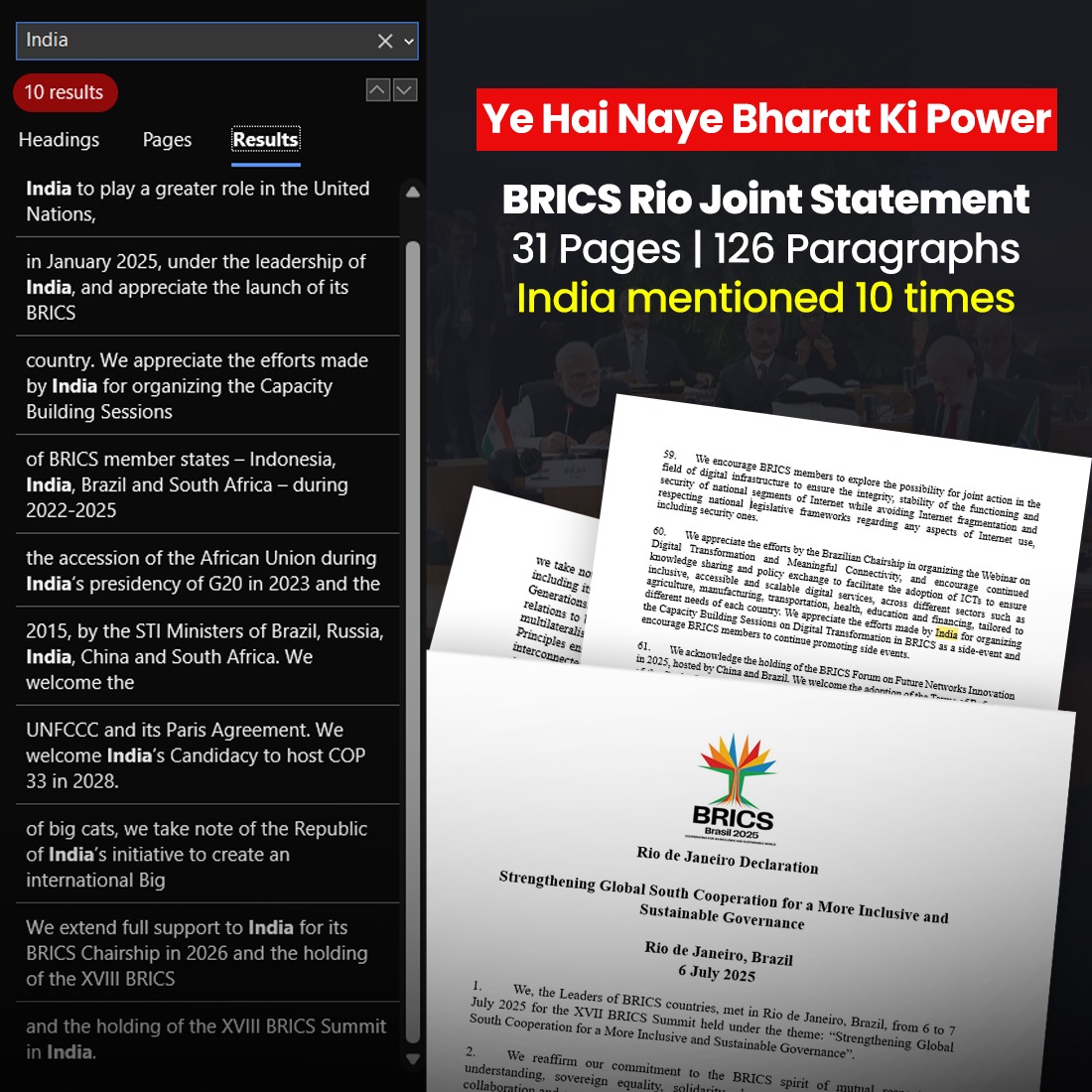1092x1092 pixels.
Task: Switch to the Headings tab
Action: pyautogui.click(x=60, y=139)
